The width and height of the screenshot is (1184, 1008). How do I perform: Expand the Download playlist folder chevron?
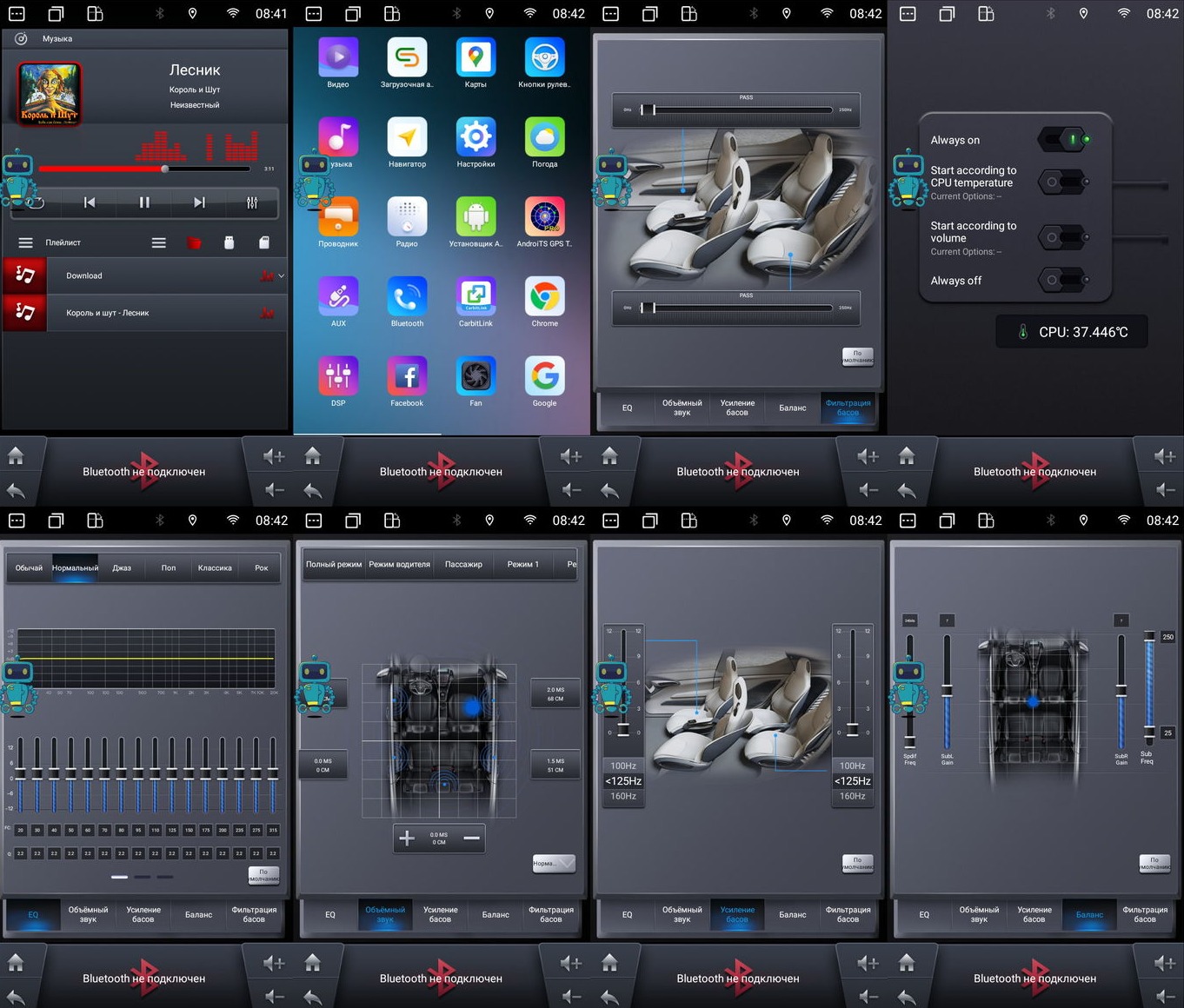[281, 276]
